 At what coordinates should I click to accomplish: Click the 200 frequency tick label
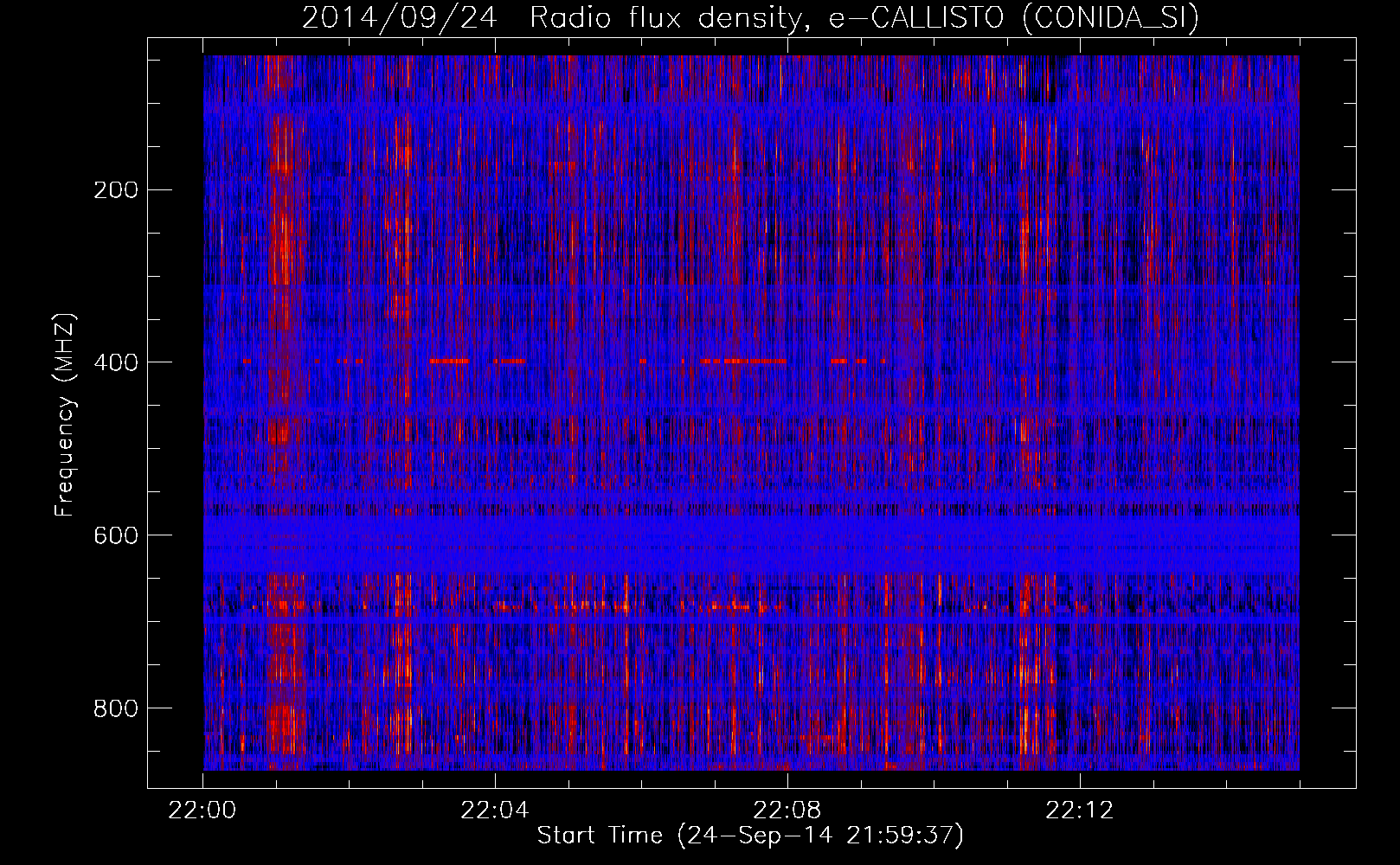point(115,189)
